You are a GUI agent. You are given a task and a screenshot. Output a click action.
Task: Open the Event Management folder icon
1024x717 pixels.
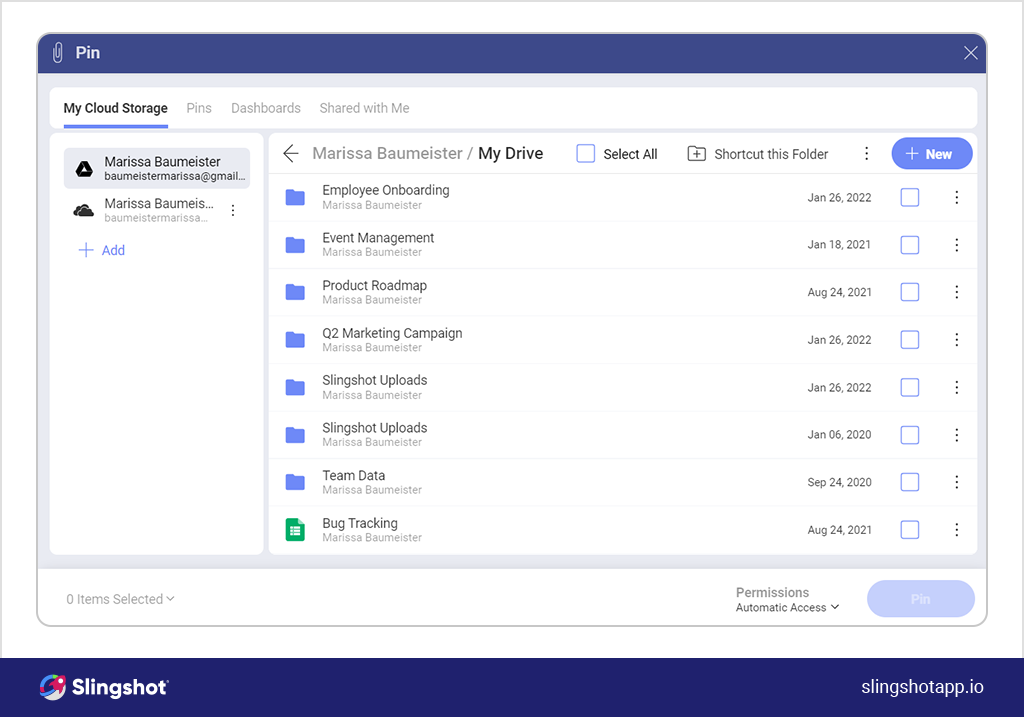[294, 244]
